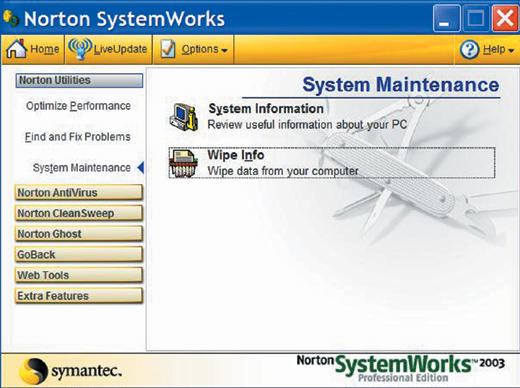Expand the Norton CleanSweep section
The width and height of the screenshot is (520, 388).
tap(79, 213)
